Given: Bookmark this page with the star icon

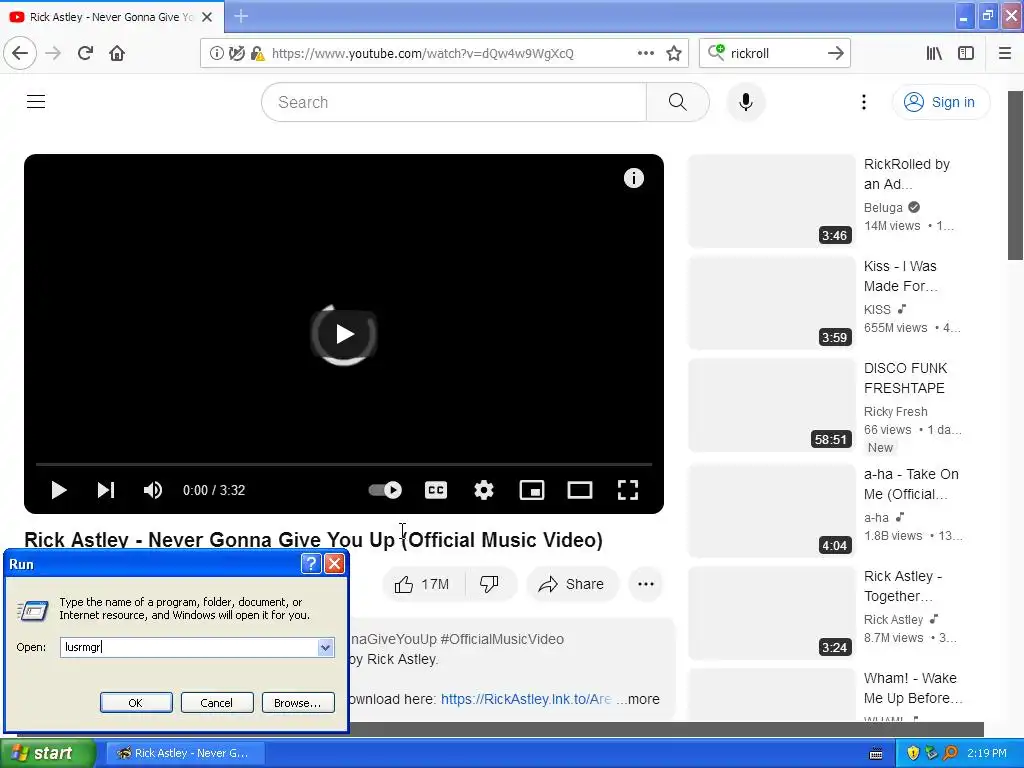Looking at the screenshot, I should pos(674,54).
